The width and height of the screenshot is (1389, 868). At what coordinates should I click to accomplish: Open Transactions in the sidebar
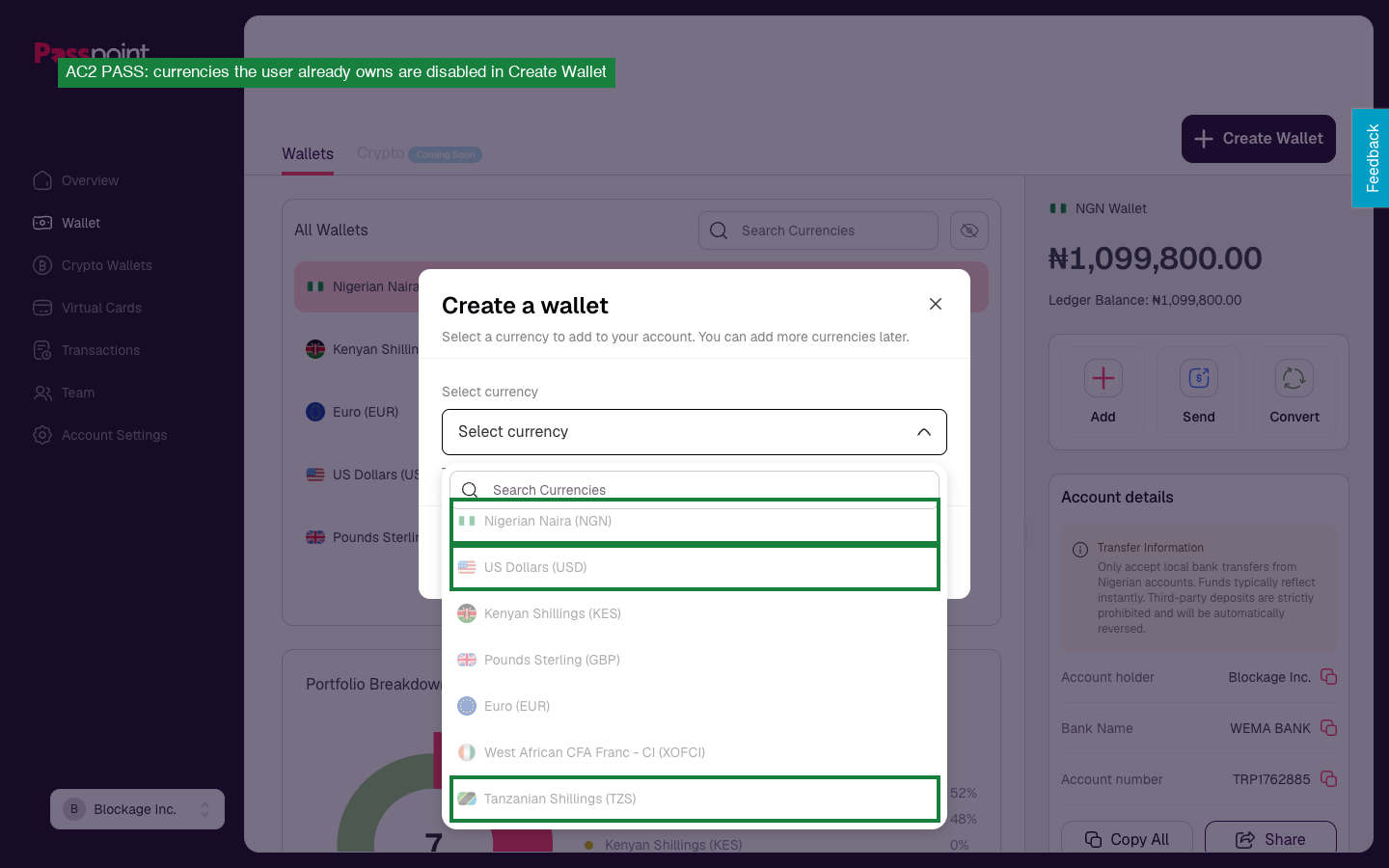click(87, 350)
